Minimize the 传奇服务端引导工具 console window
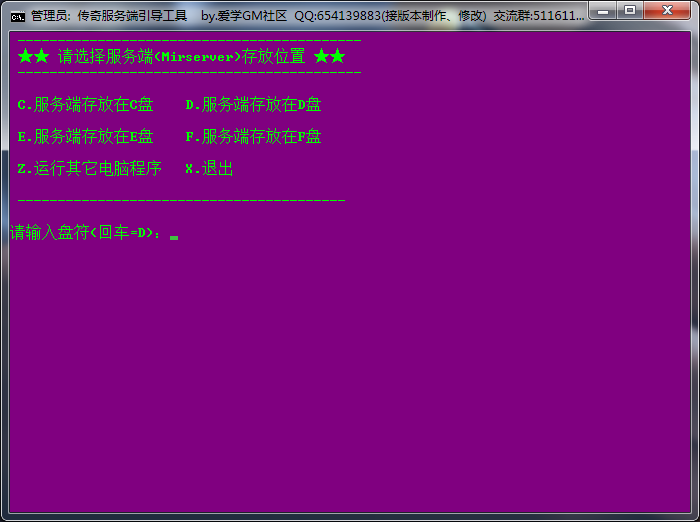The image size is (700, 522). (x=603, y=10)
